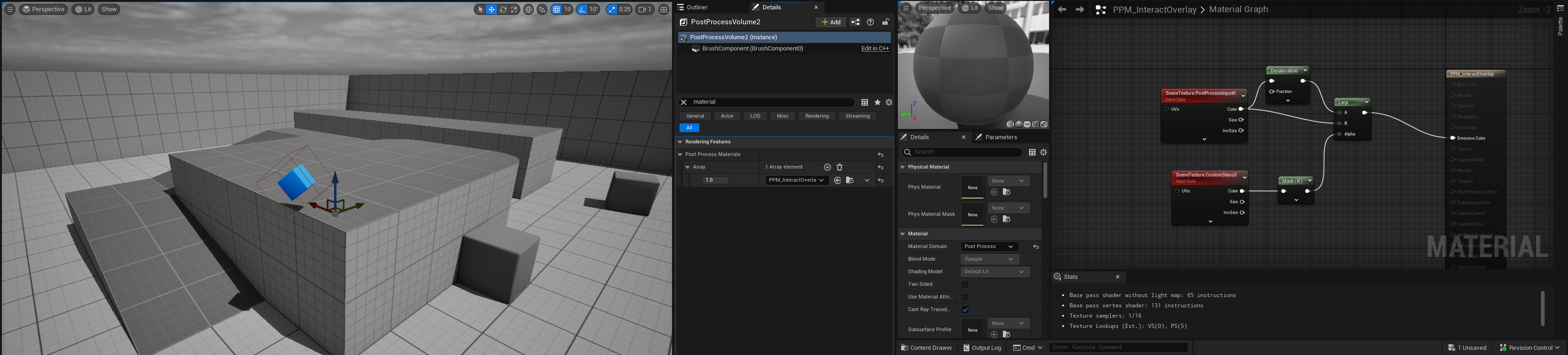Open the Material Domain dropdown
The width and height of the screenshot is (1568, 355).
click(989, 247)
